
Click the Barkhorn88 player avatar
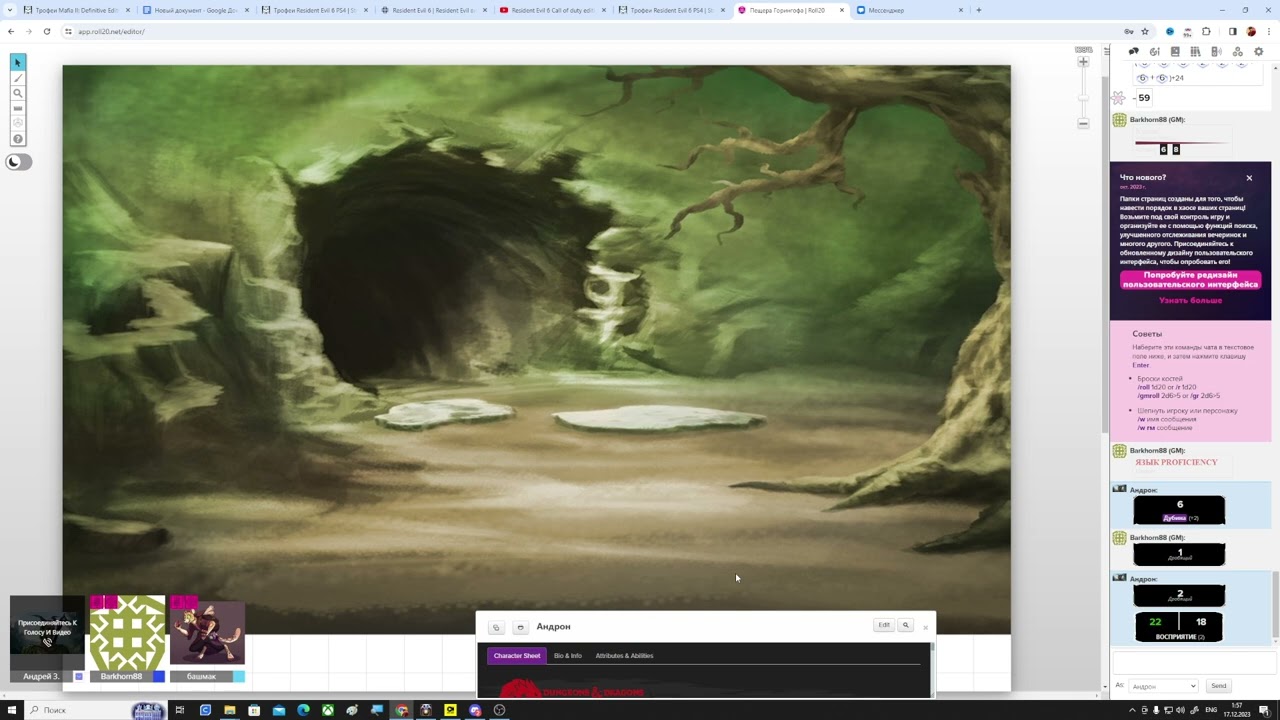click(x=127, y=633)
